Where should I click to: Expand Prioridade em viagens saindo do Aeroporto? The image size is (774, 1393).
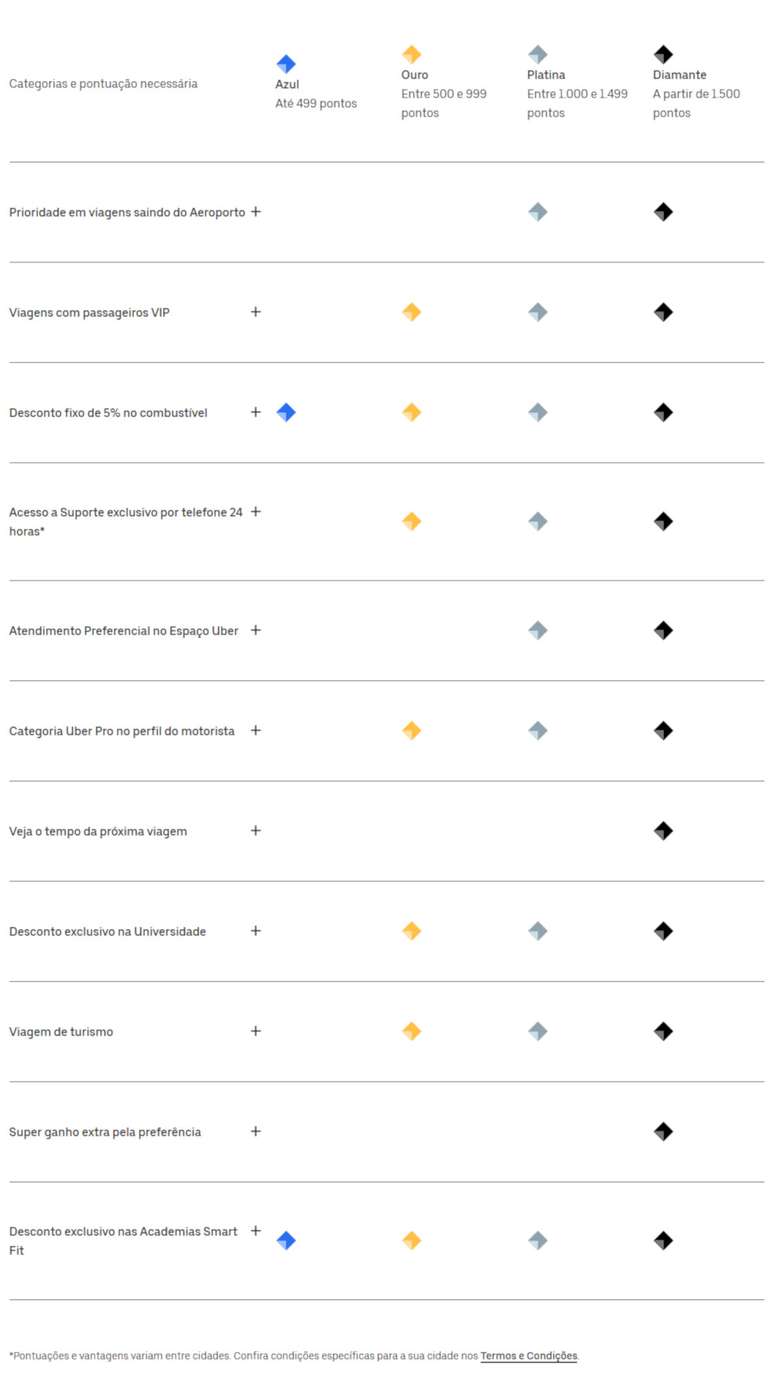coord(256,212)
